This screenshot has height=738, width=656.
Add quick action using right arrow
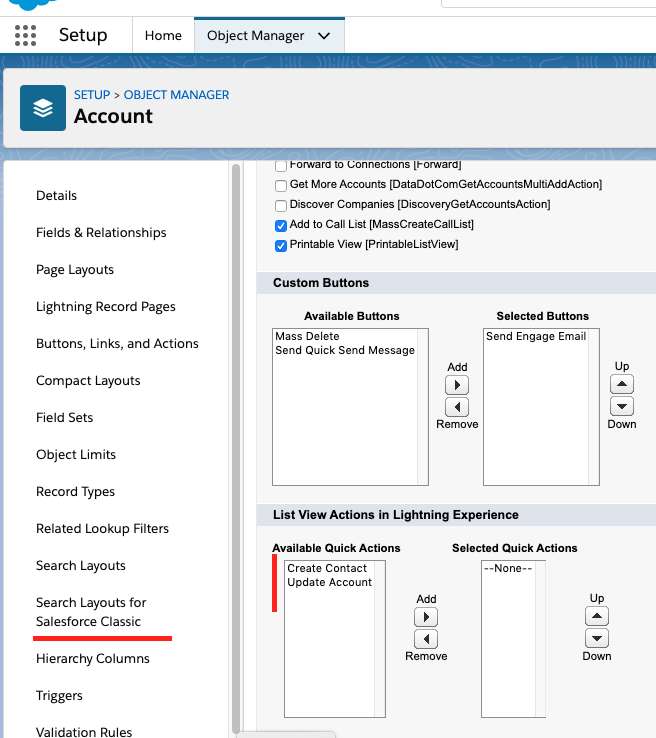(426, 617)
